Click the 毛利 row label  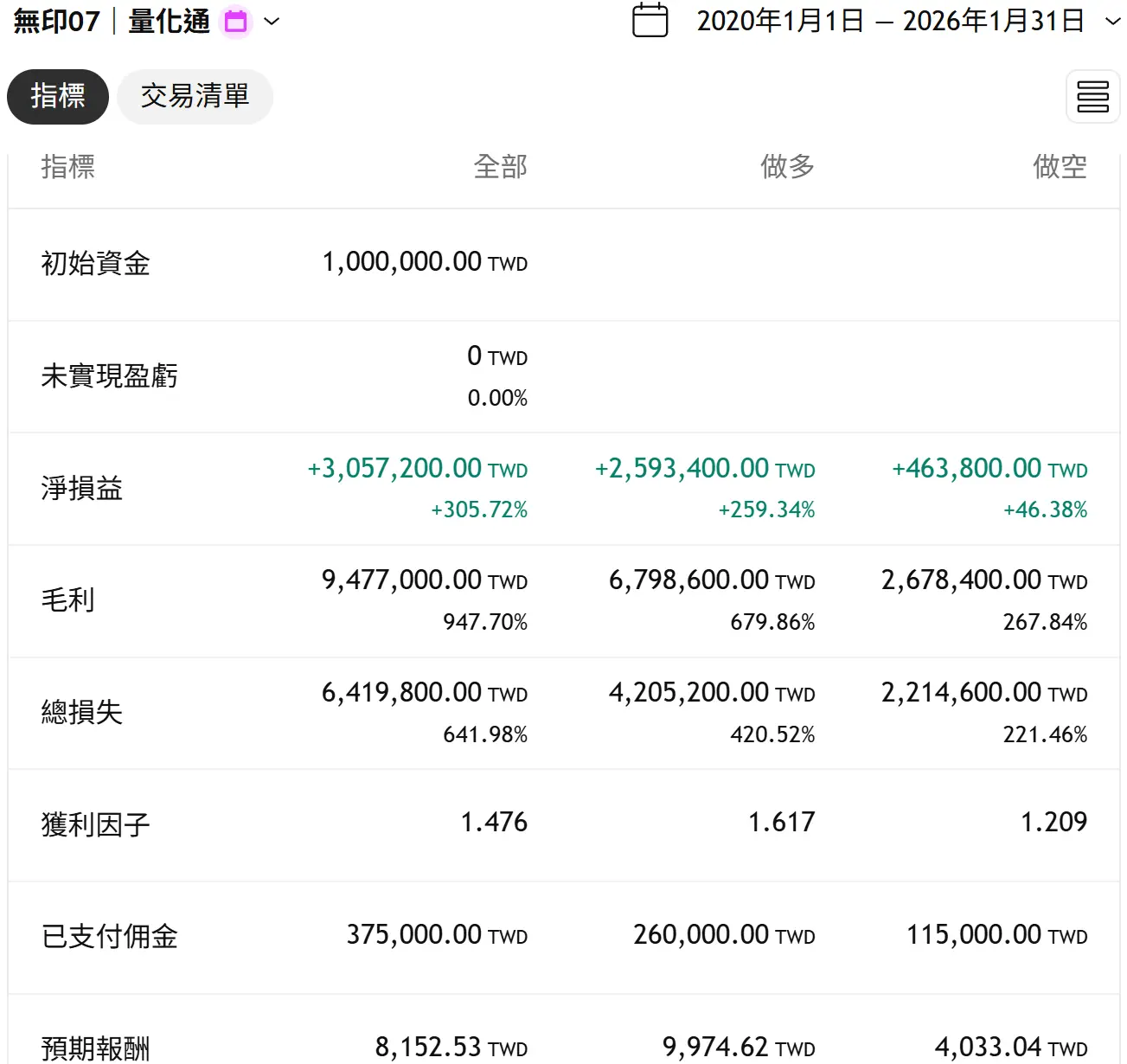[x=67, y=600]
